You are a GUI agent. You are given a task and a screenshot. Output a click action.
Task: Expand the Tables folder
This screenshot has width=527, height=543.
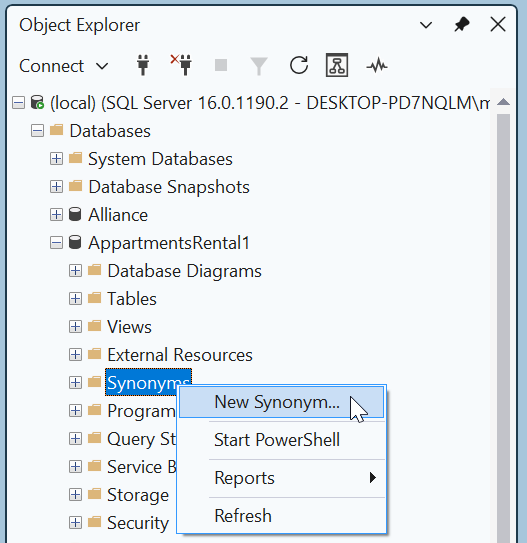[x=75, y=299]
